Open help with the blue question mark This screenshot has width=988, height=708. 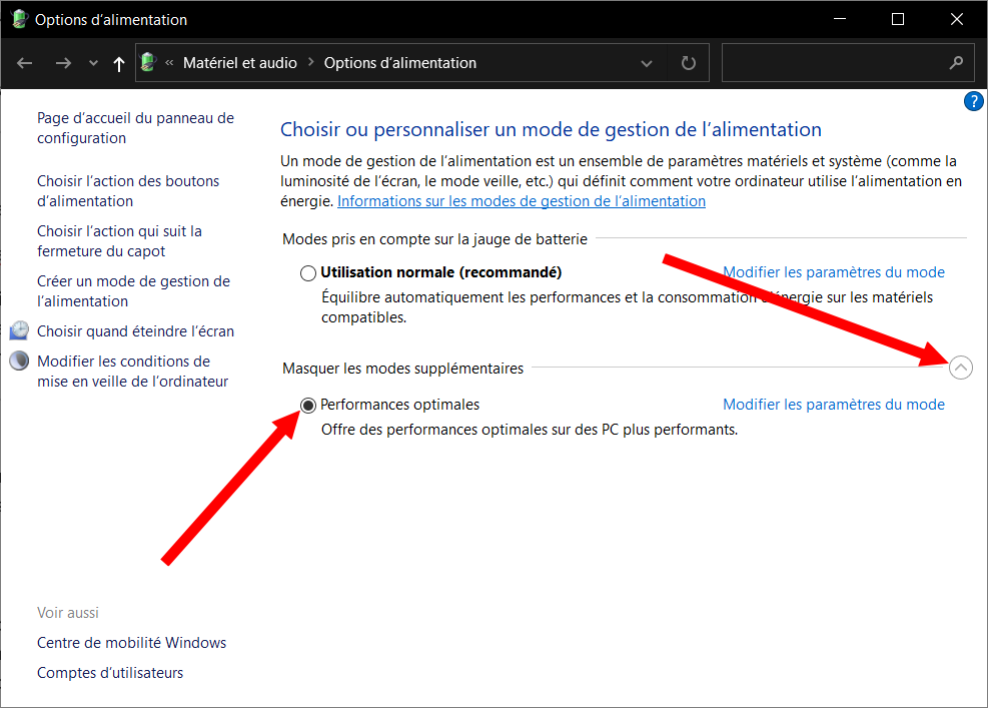(973, 101)
